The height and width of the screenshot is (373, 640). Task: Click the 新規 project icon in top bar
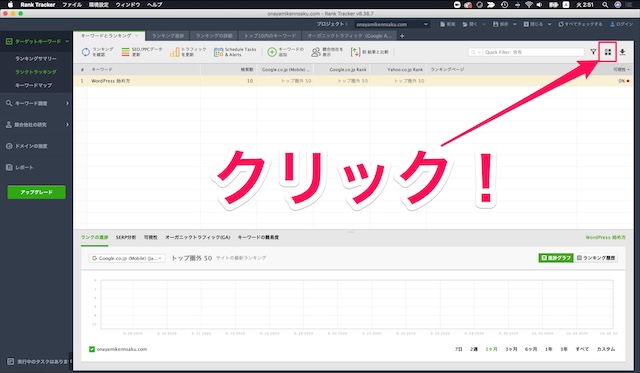pyautogui.click(x=442, y=24)
